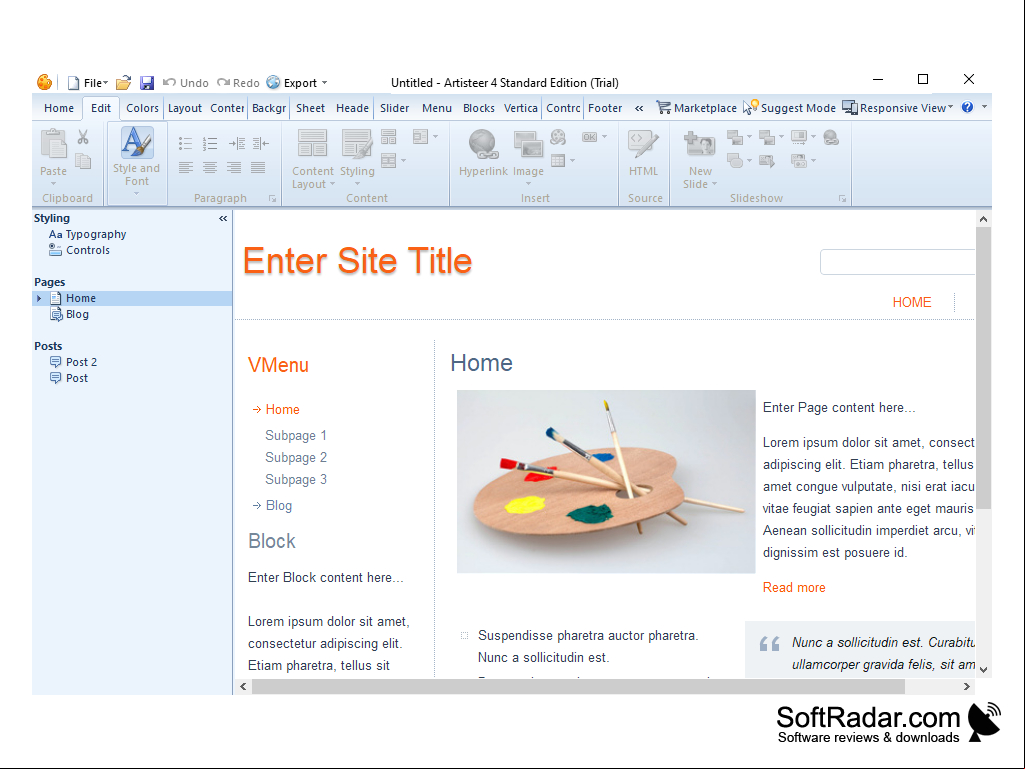Switch to the Slider ribbon tab

(394, 109)
